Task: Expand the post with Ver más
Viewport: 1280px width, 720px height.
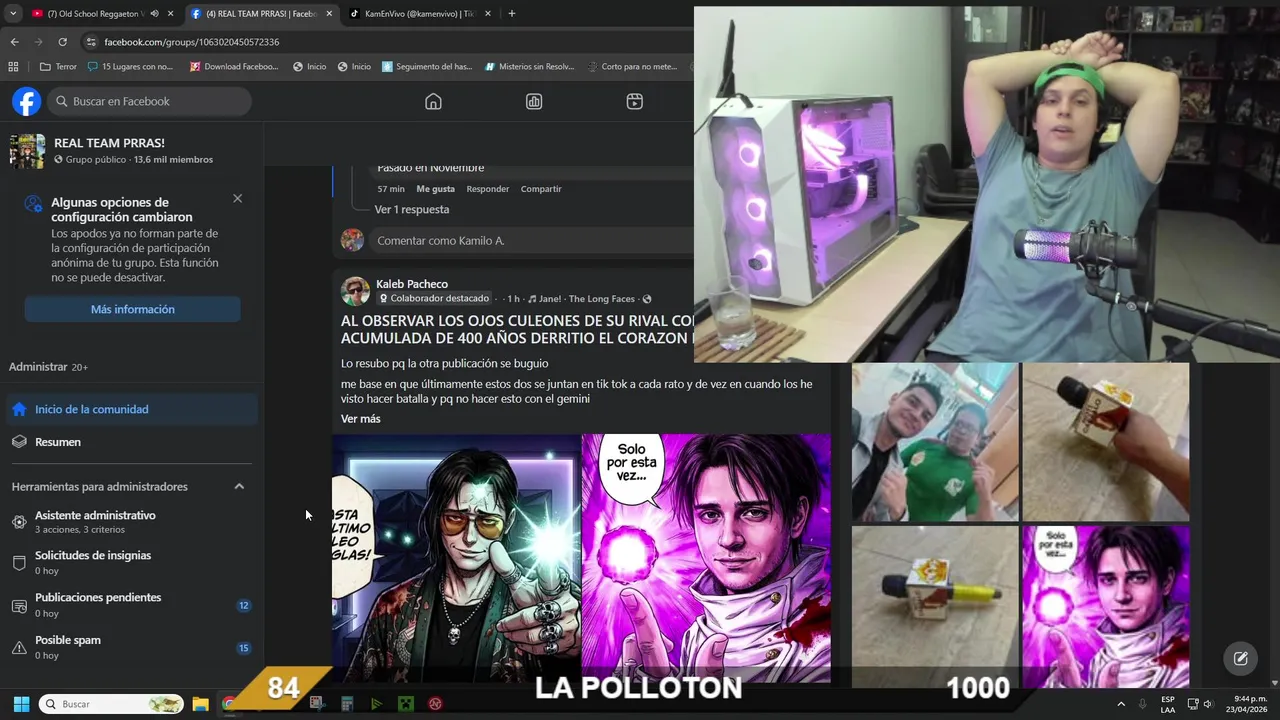Action: click(360, 419)
